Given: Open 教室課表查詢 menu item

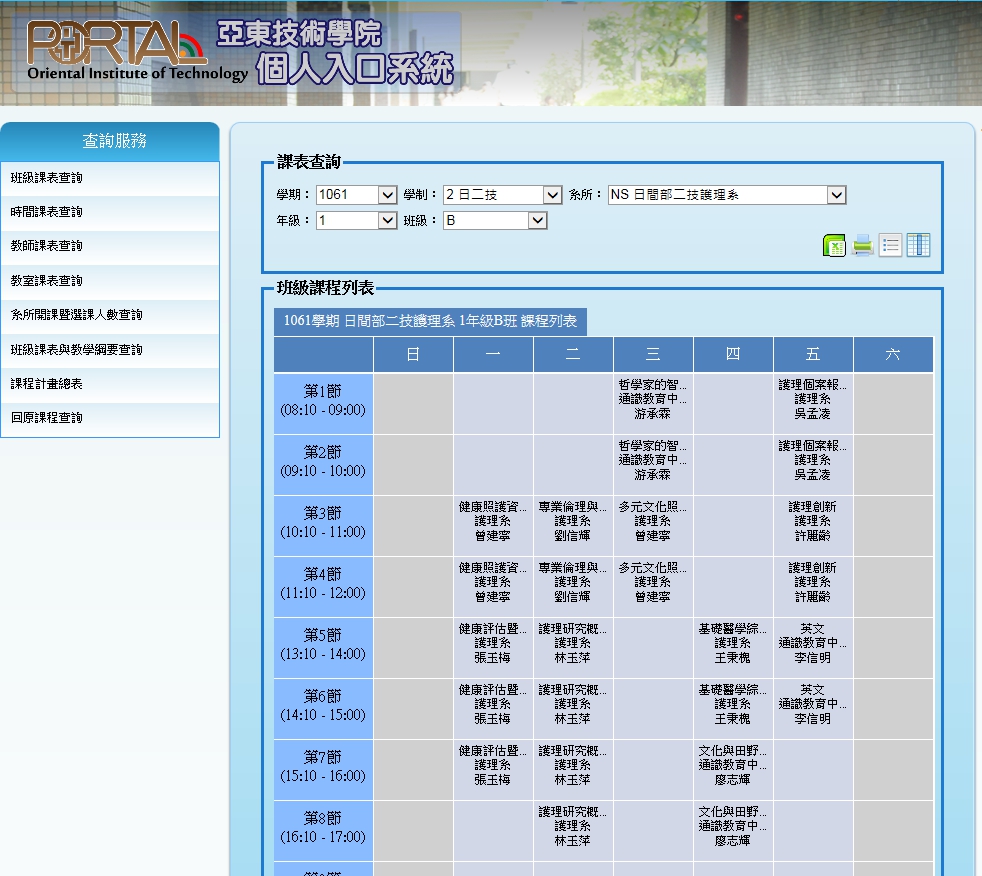Looking at the screenshot, I should (x=110, y=281).
